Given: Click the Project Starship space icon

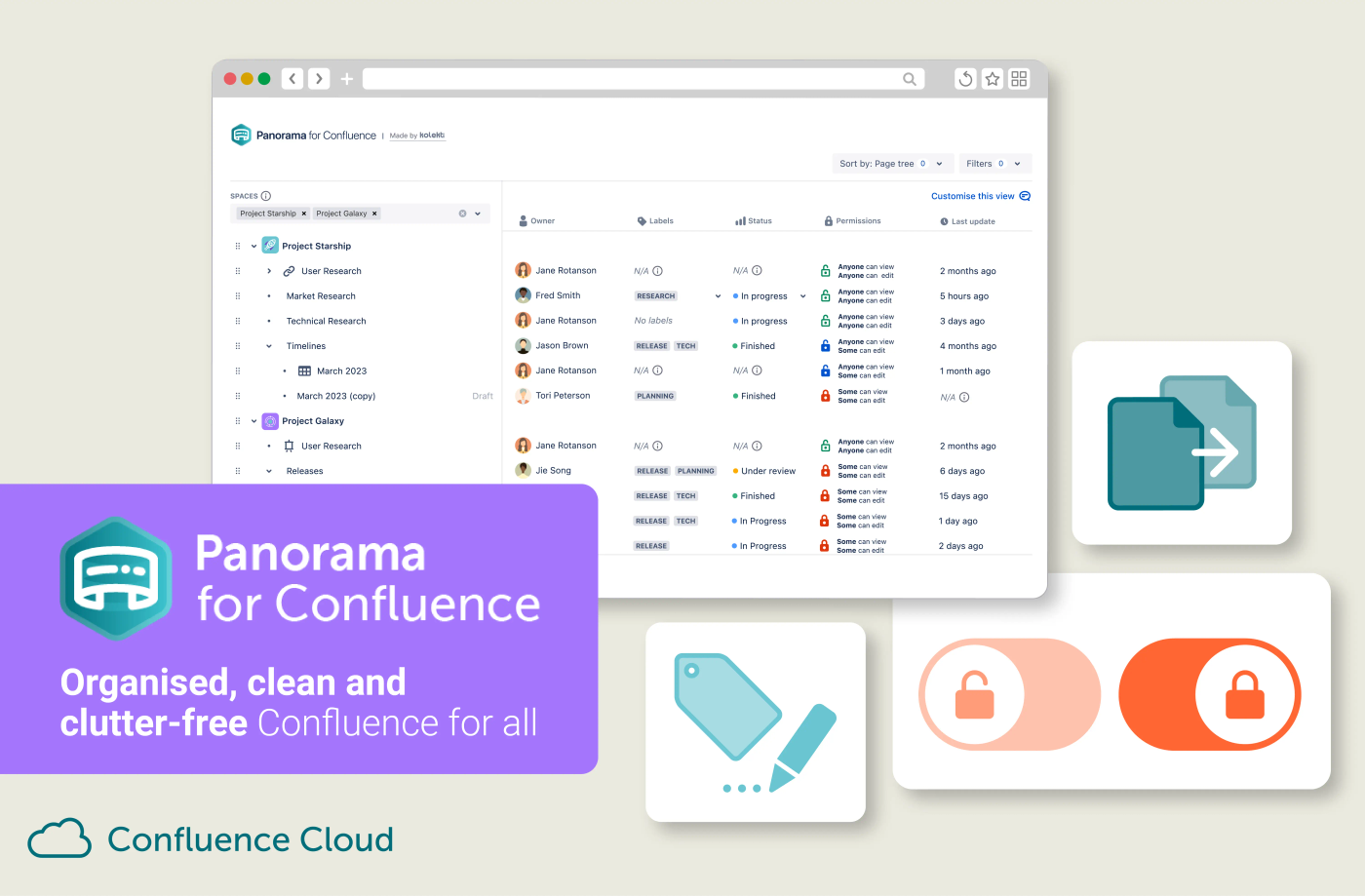Looking at the screenshot, I should (x=270, y=246).
